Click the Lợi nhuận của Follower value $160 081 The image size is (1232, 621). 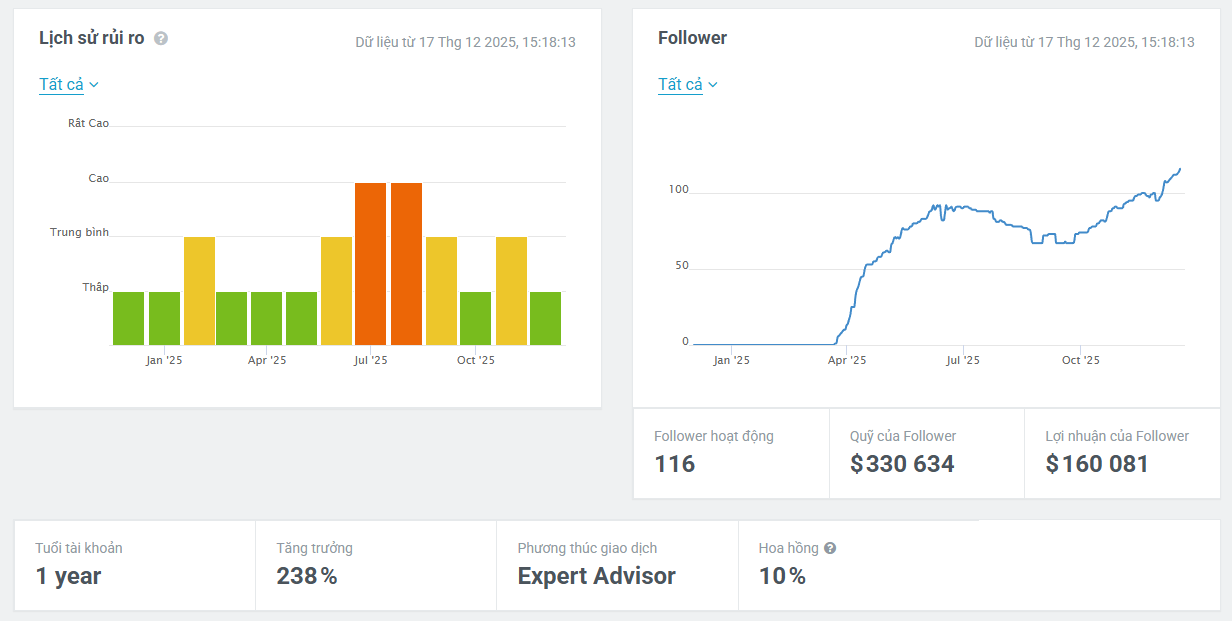tap(1097, 464)
